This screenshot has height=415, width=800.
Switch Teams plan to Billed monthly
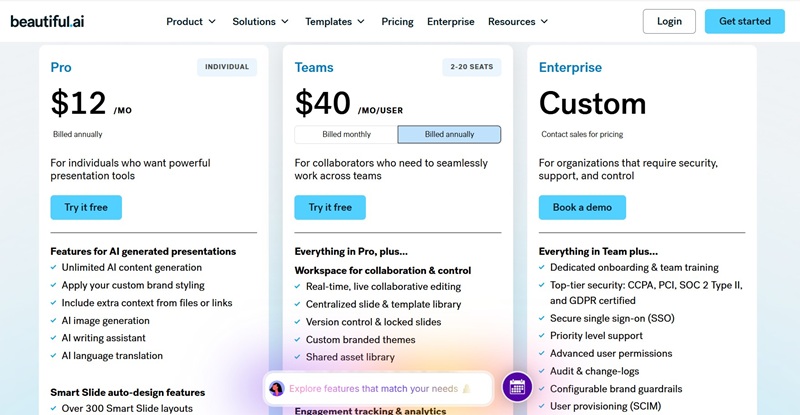click(346, 134)
